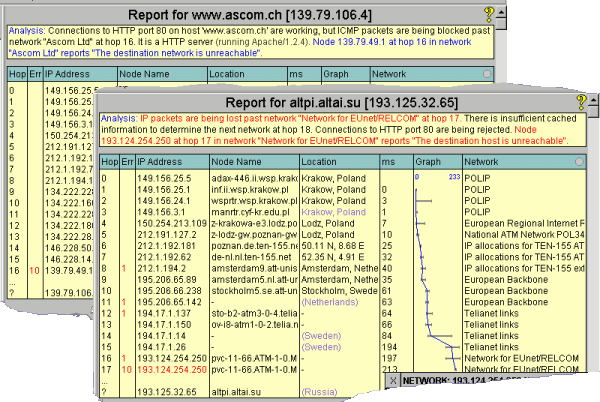Image resolution: width=600 pixels, height=402 pixels.
Task: Click 'Telianet links' in the hop 12 row
Action: pos(491,313)
